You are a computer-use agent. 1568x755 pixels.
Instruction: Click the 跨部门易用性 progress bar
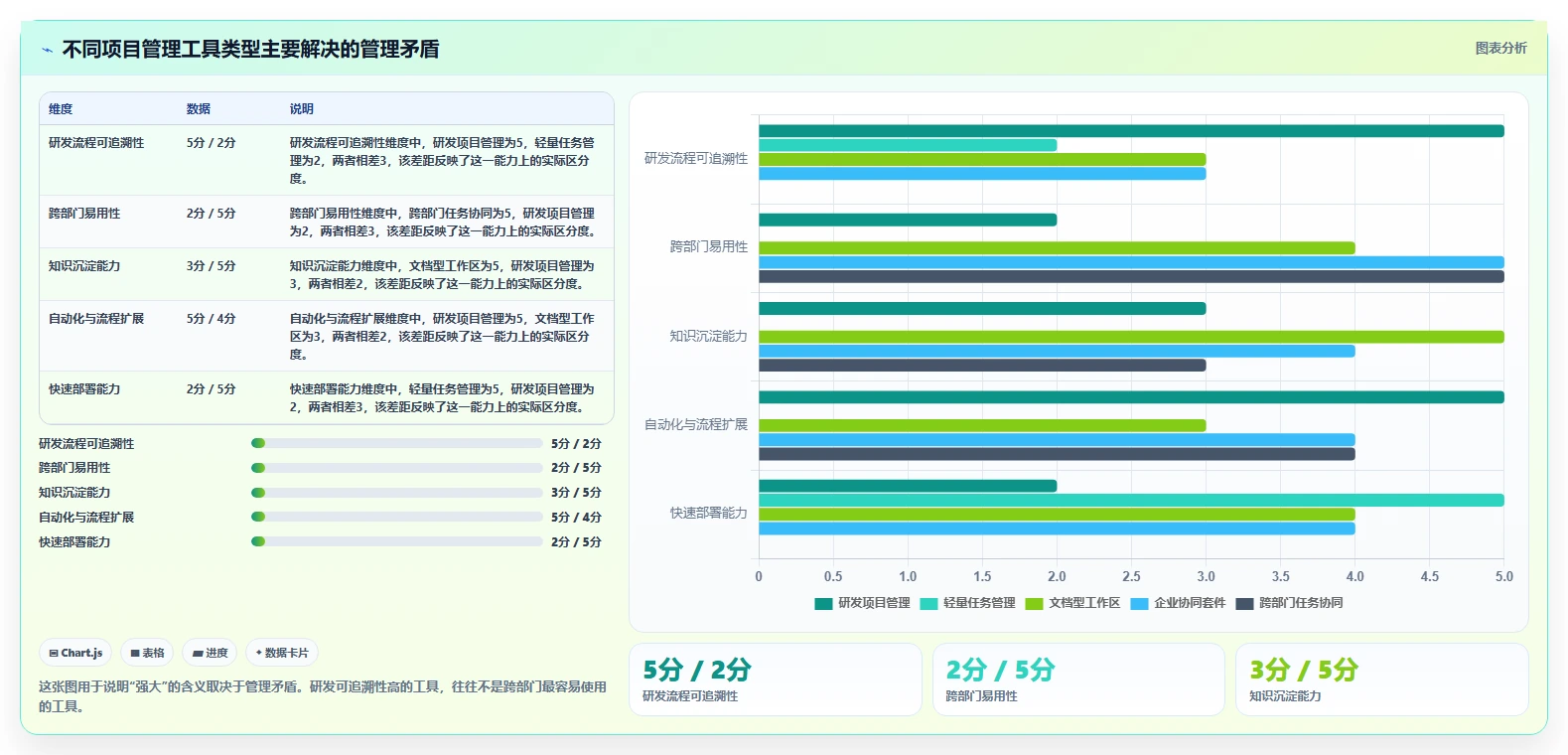397,468
